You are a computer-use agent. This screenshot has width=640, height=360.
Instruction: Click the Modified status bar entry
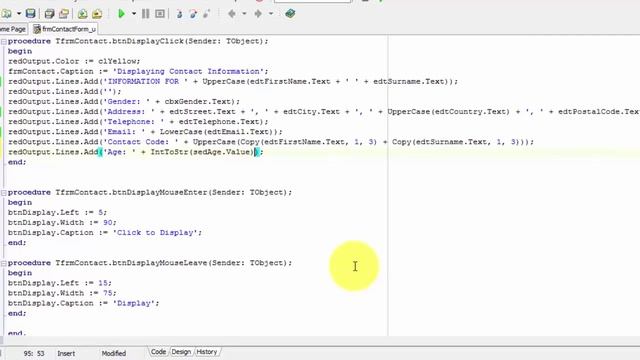(x=114, y=353)
